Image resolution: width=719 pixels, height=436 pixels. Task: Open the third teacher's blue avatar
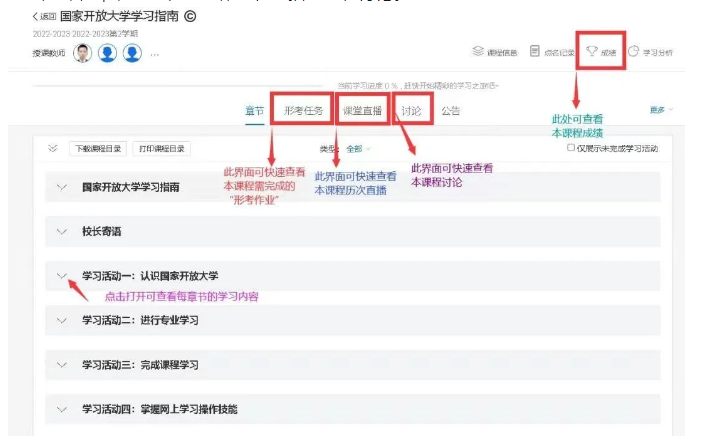(x=132, y=53)
